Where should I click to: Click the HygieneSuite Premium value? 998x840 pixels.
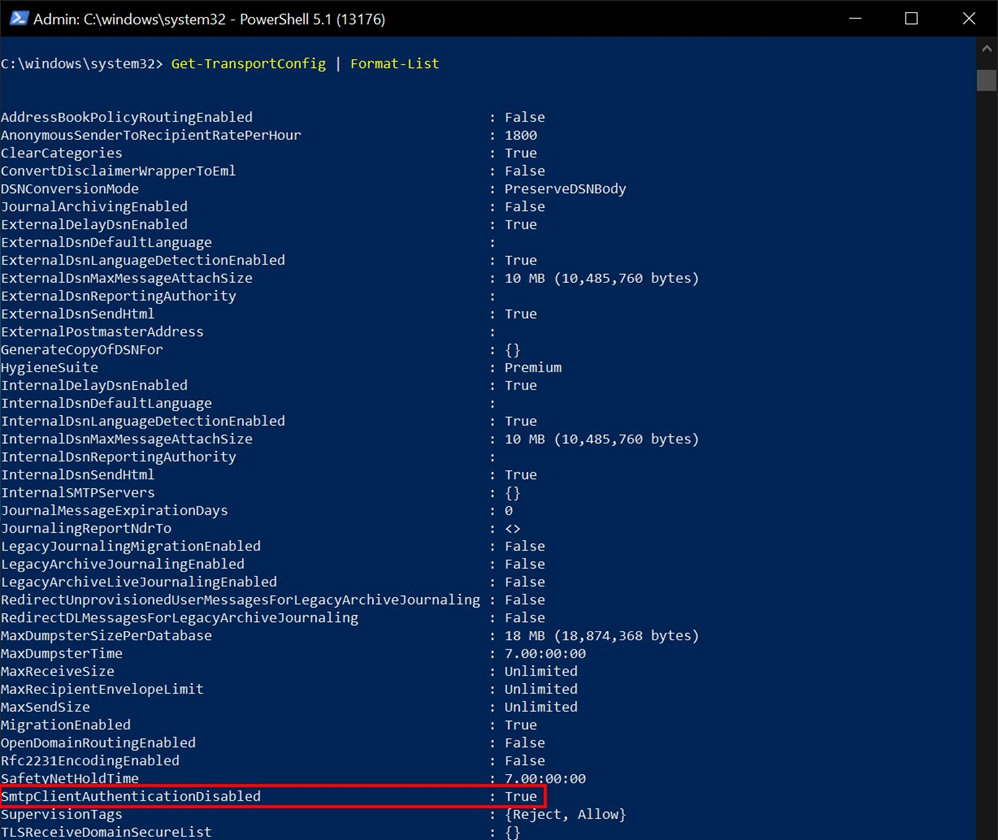click(x=533, y=367)
